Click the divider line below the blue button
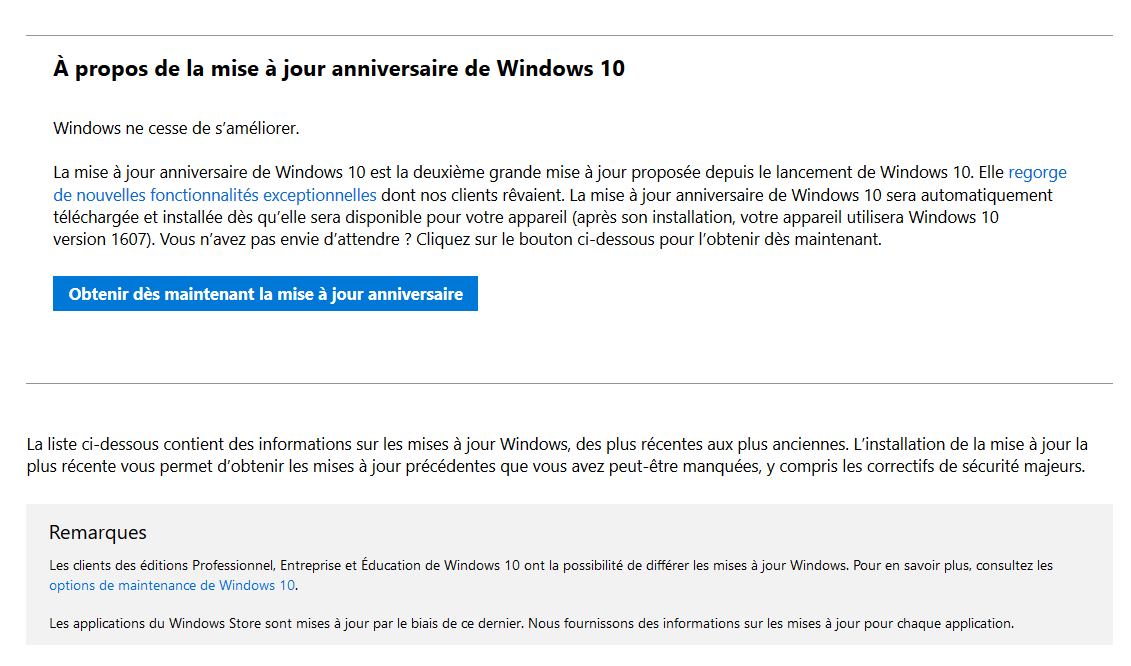Image resolution: width=1131 pixels, height=666 pixels. click(569, 383)
